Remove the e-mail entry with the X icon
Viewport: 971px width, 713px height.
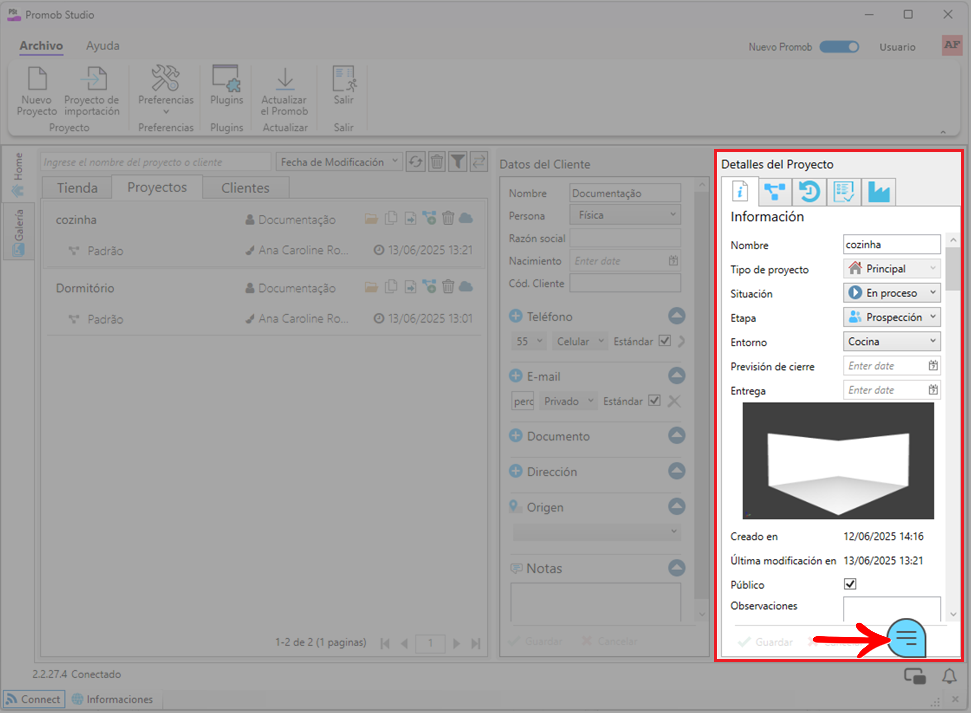pos(674,401)
